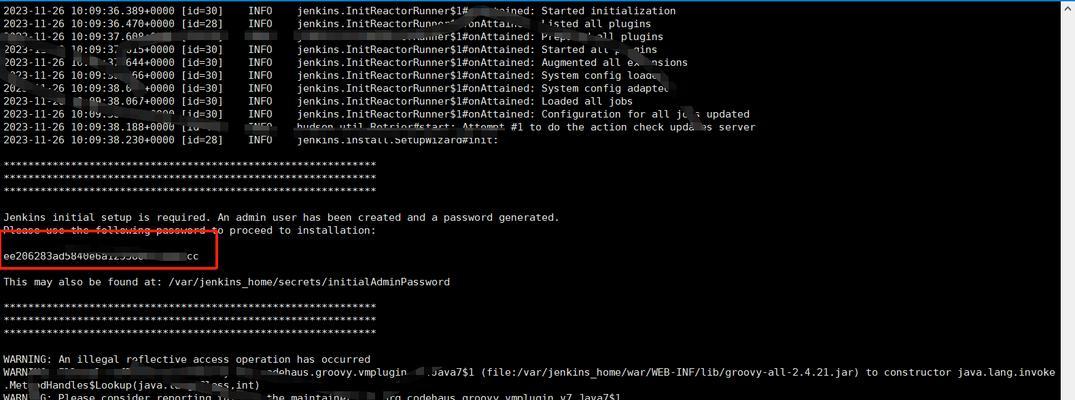Screen dimensions: 1075x400
Task: Click 'Please use the following password' line
Action: coord(189,231)
